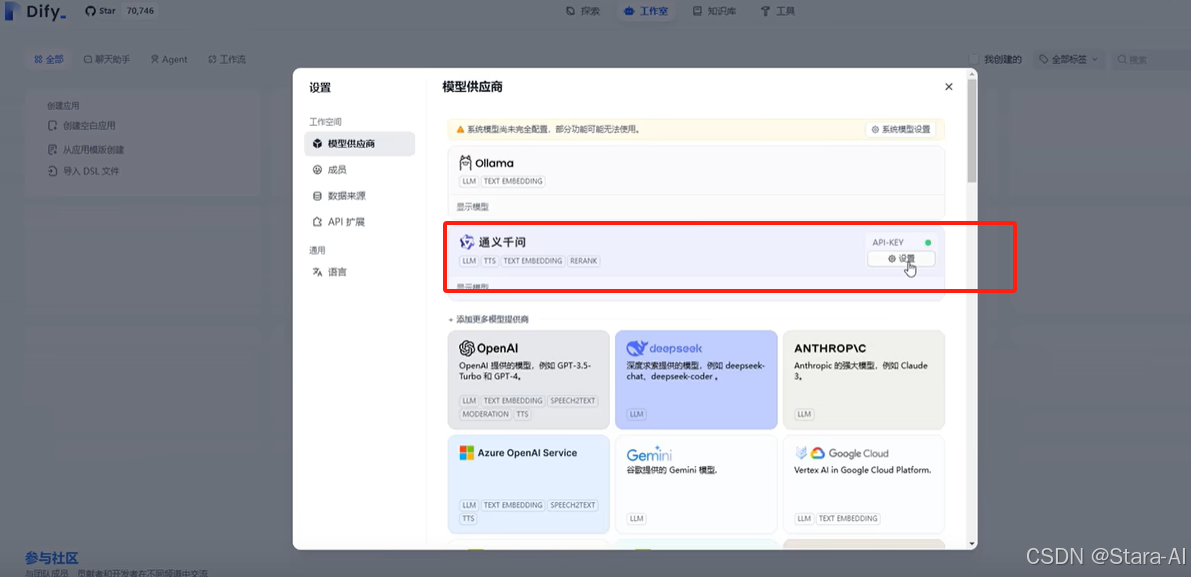Click the settings dialog scrollbar

tap(972, 129)
